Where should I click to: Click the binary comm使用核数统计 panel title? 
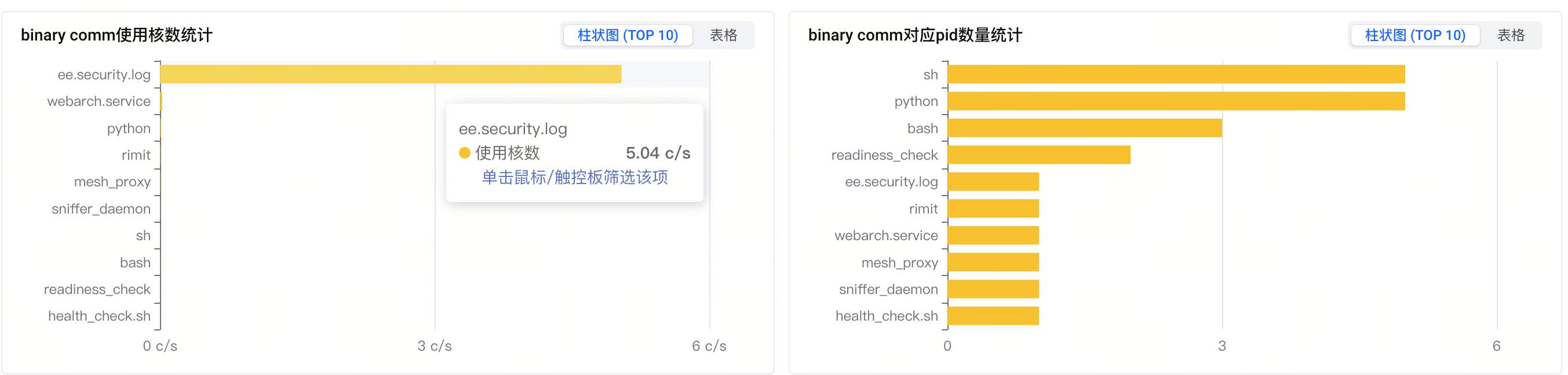tap(116, 35)
